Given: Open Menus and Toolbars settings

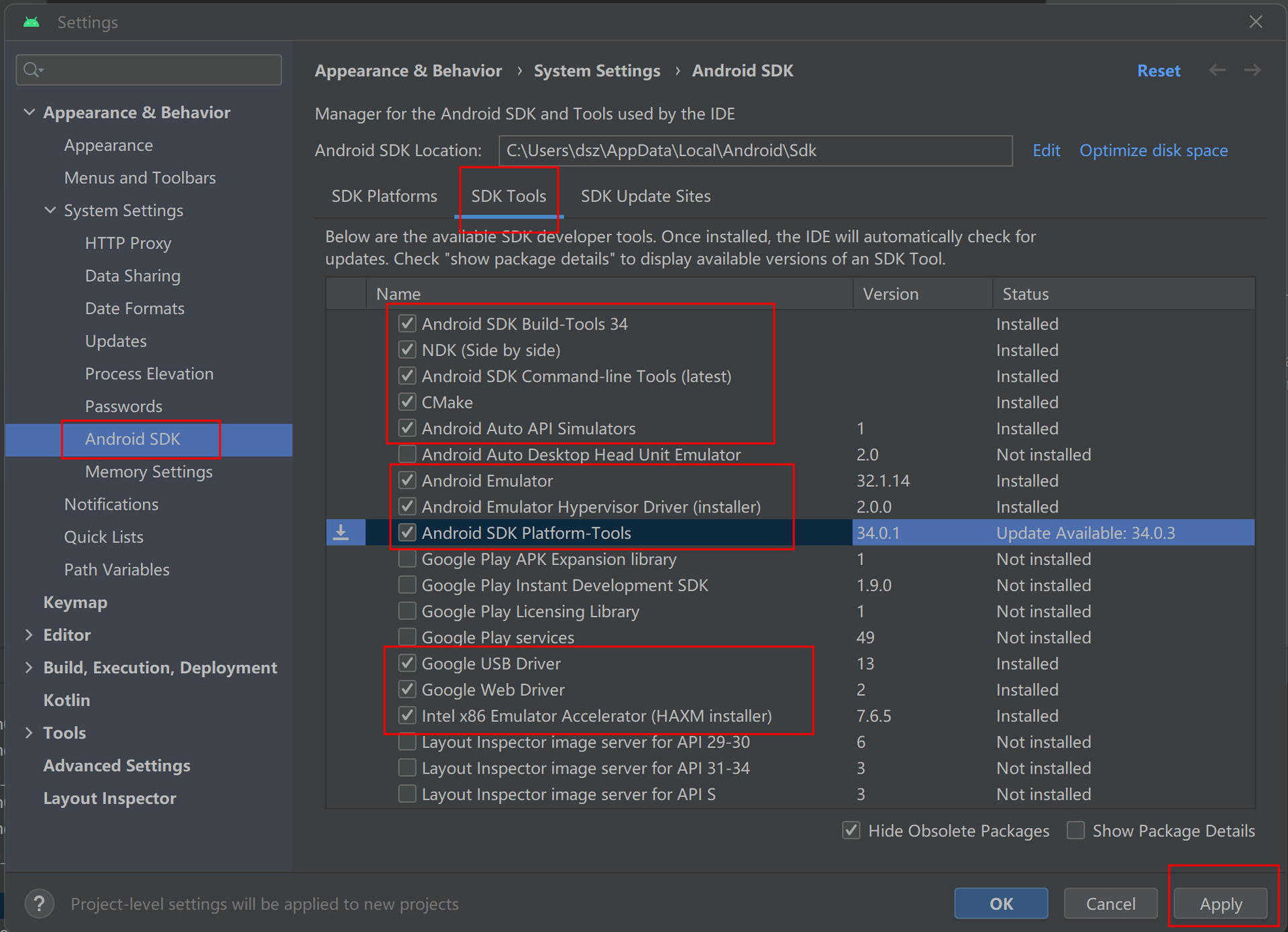Looking at the screenshot, I should coord(140,178).
